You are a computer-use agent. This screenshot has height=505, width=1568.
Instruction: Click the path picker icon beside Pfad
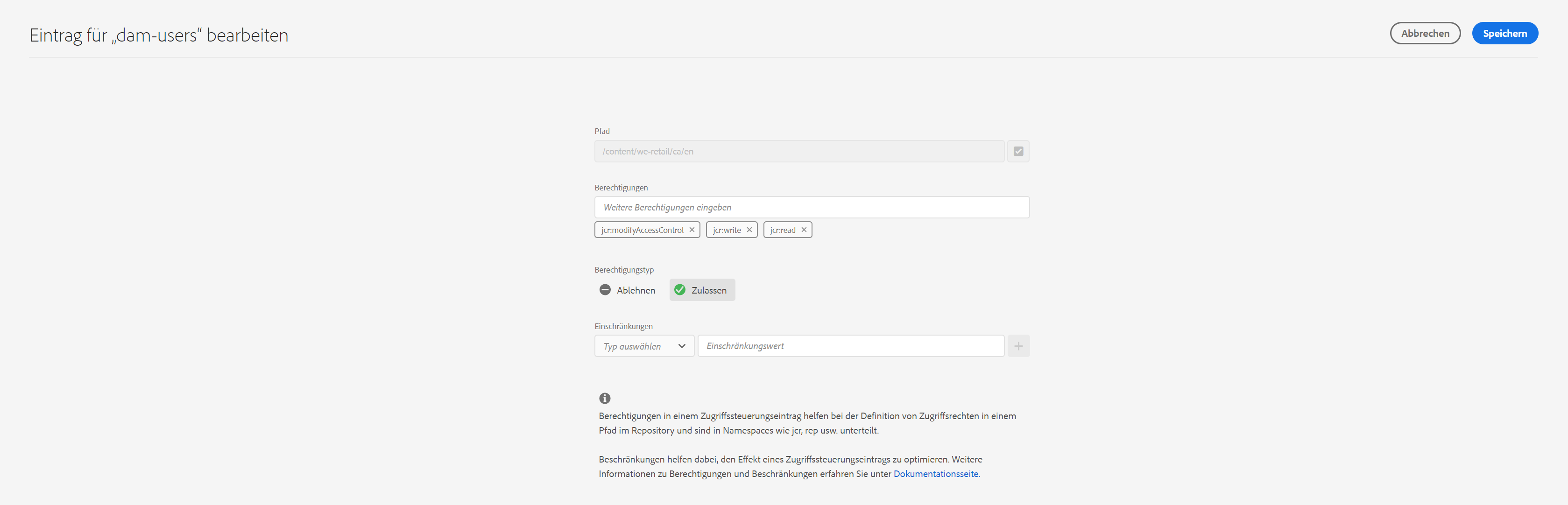[1018, 152]
